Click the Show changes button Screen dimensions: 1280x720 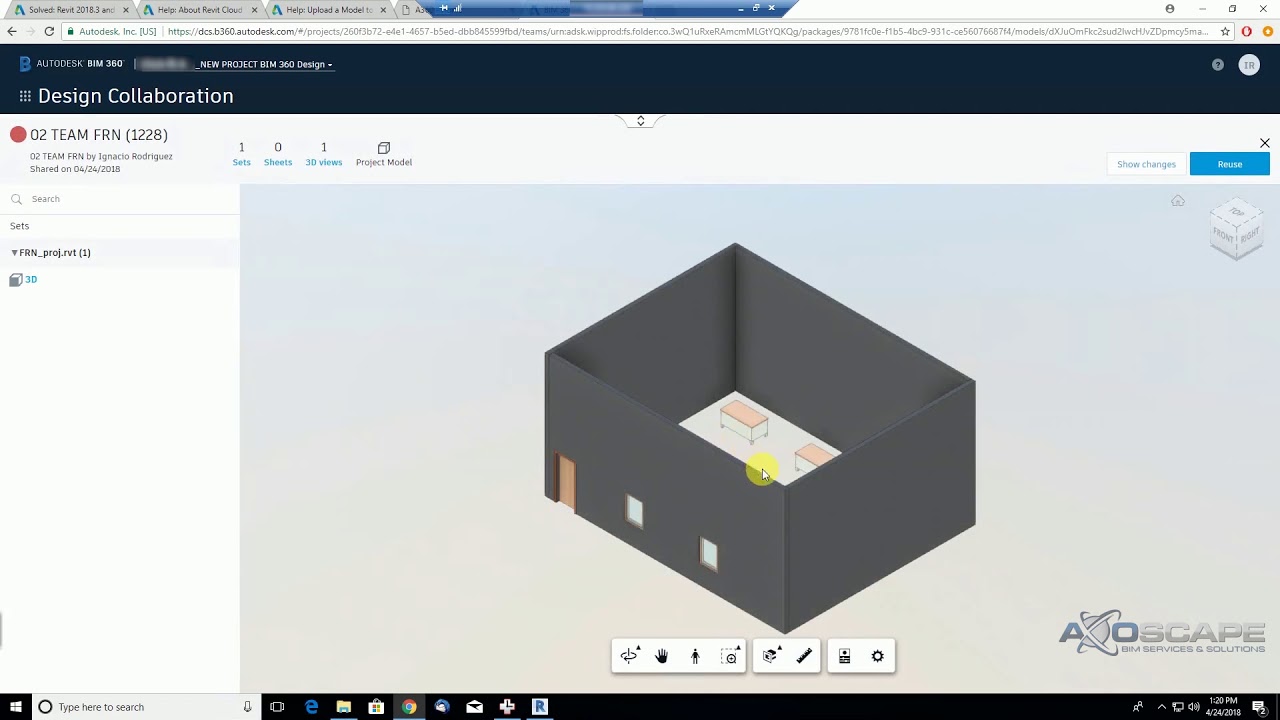tap(1146, 164)
